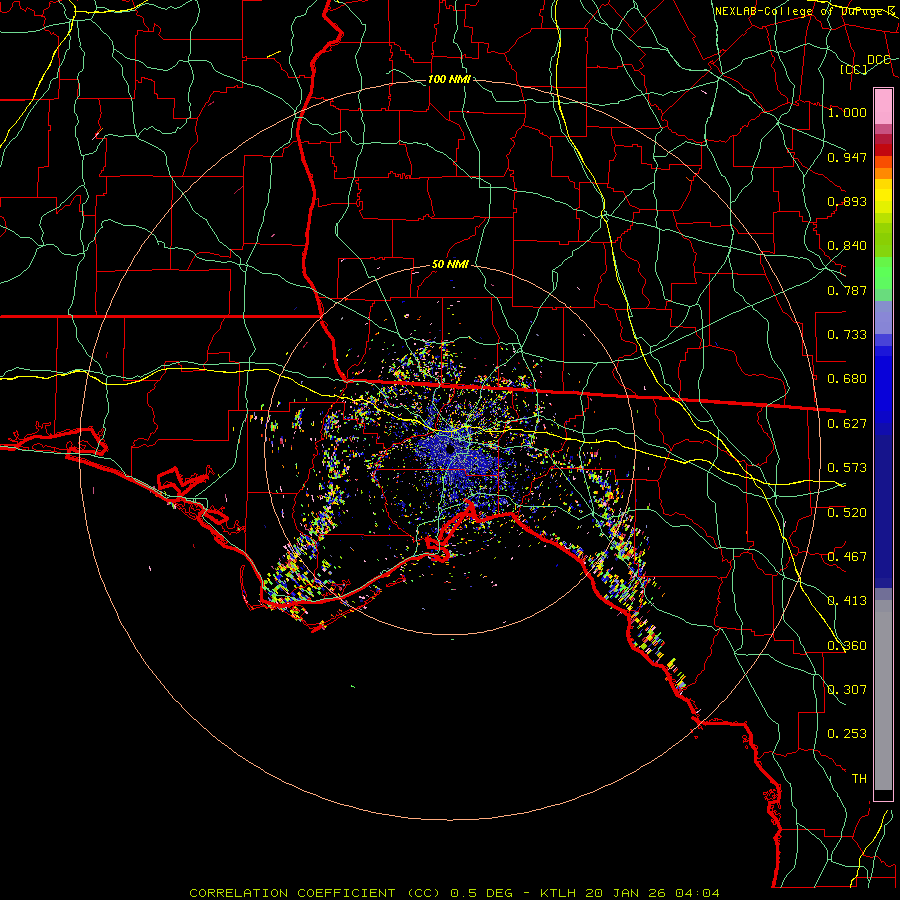Click the Correlation Coefficient KTLH caption

454,893
